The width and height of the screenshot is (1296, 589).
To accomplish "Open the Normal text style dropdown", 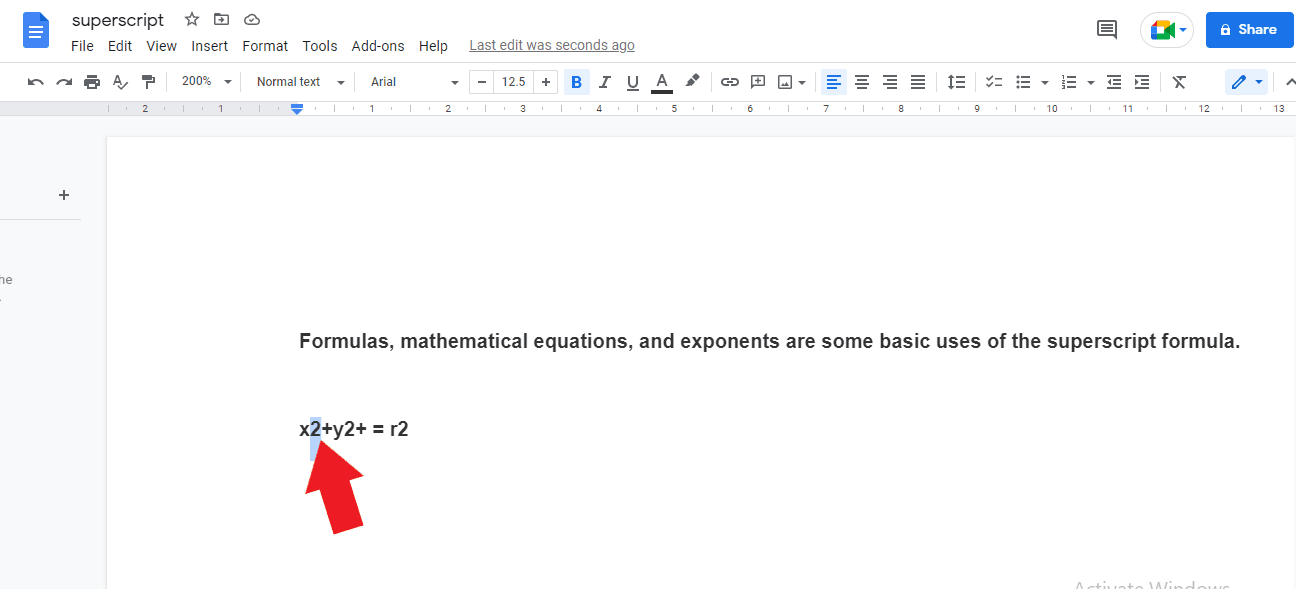I will point(300,82).
